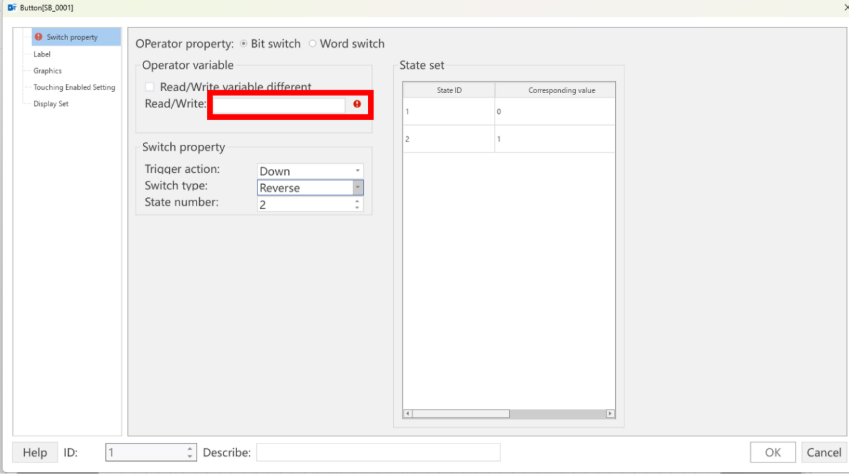
Task: Click the Help button
Action: click(x=35, y=452)
